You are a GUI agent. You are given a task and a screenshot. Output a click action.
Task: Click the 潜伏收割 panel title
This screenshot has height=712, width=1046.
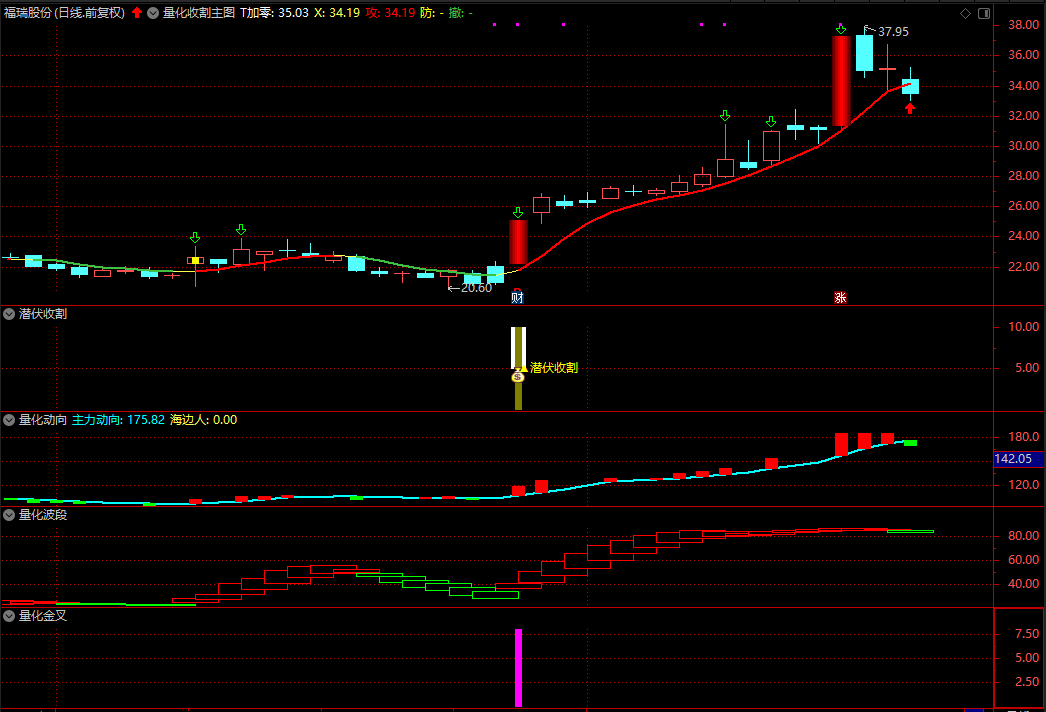pyautogui.click(x=43, y=314)
